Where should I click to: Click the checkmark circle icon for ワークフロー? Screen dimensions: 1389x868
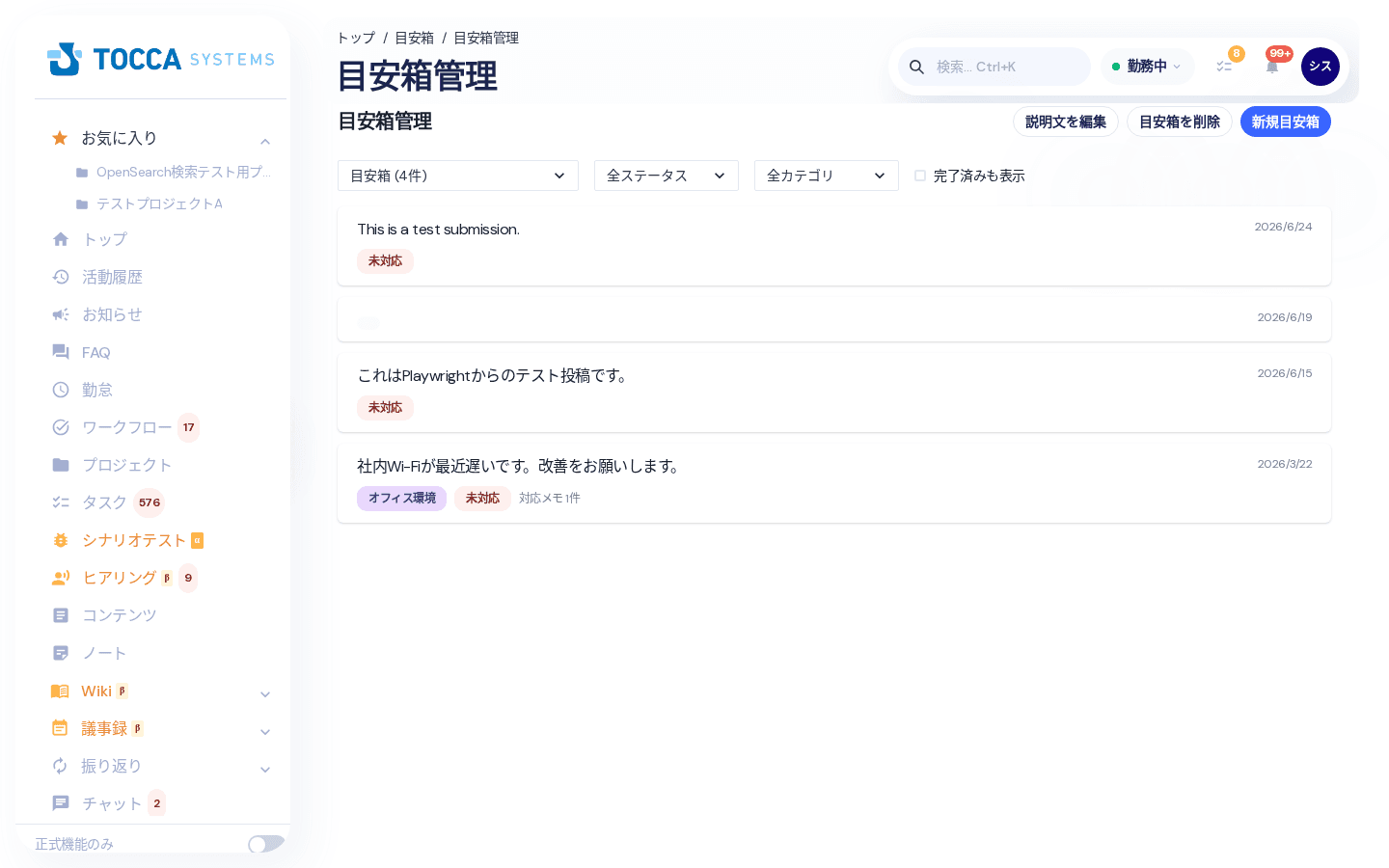tap(61, 427)
